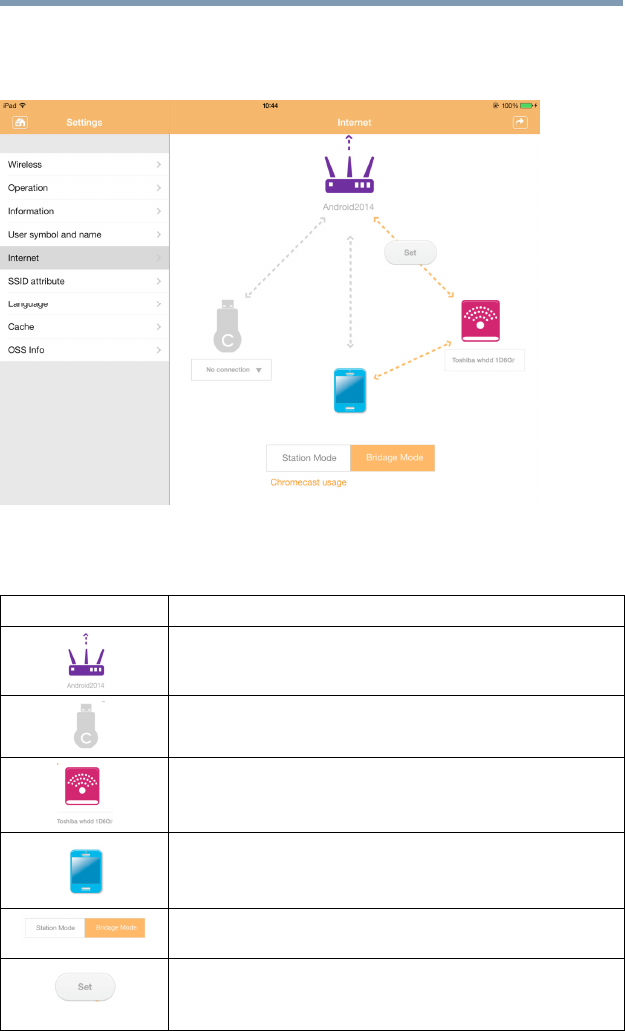Switch to Bridage Mode
Image resolution: width=625 pixels, height=1031 pixels.
pos(392,458)
